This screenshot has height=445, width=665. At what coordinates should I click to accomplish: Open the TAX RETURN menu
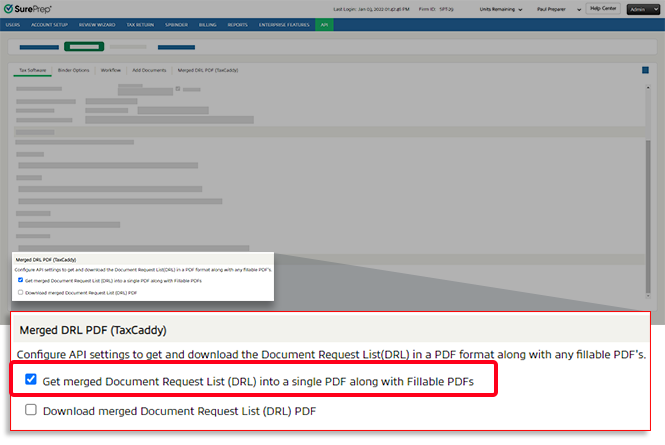click(140, 25)
